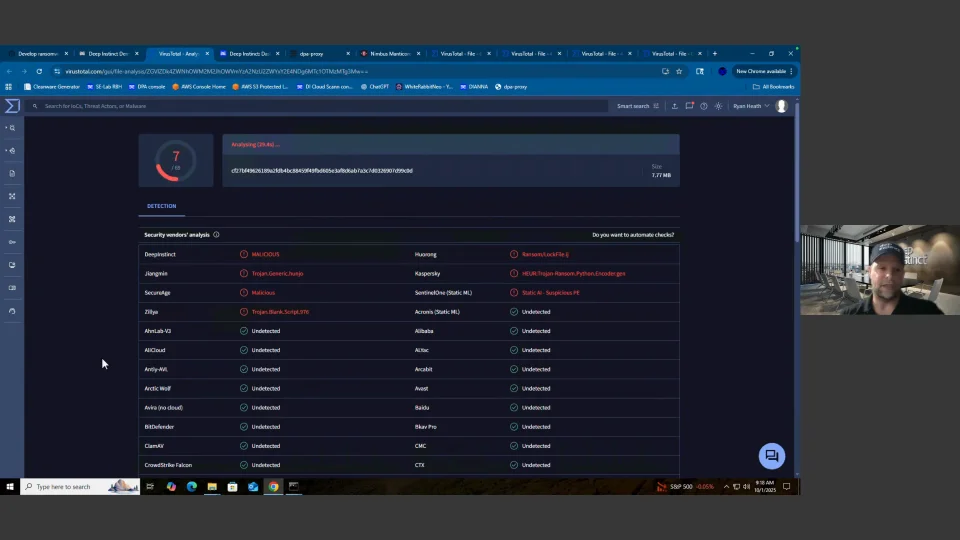Click the S&P 500 taskbar widget
Viewport: 960px width, 540px height.
click(685, 487)
